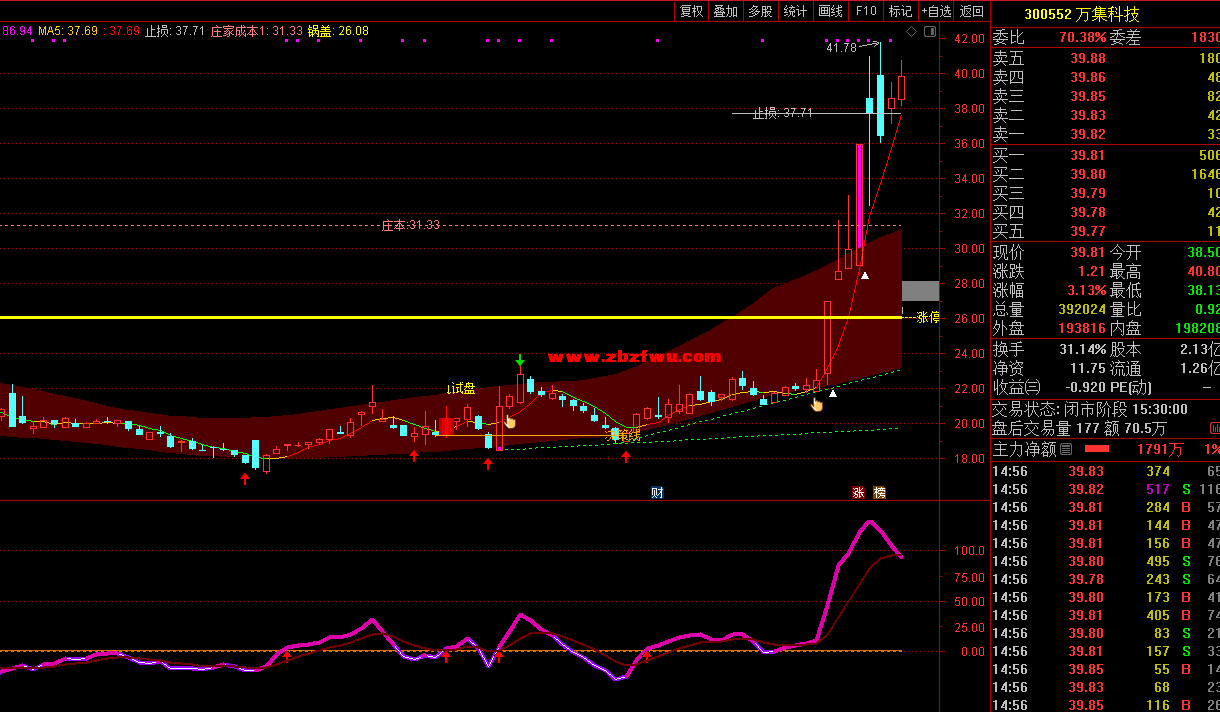Open the 叠加 overlay menu
Viewport: 1220px width, 712px height.
[x=725, y=11]
